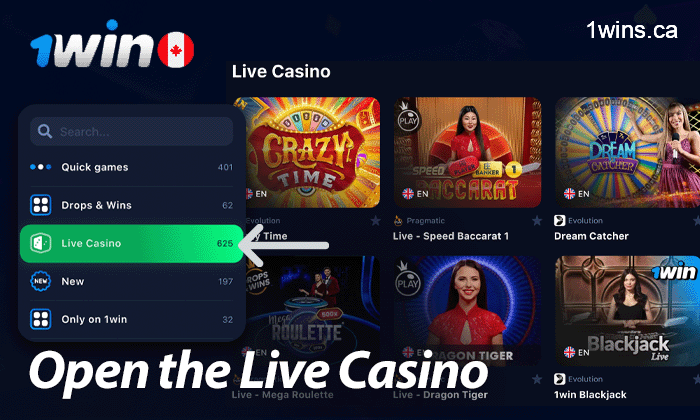
Task: Click the Live - Speed Baccarat 1 title
Action: tap(450, 236)
